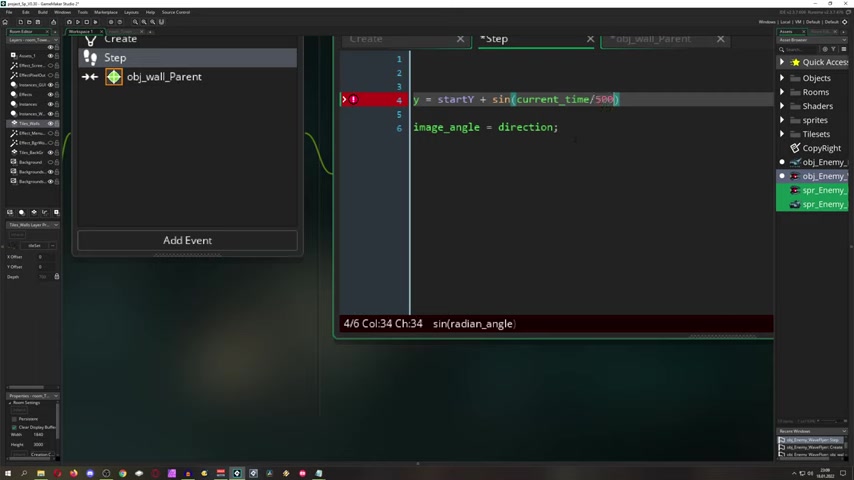Open Game Options toolbar icon

pyautogui.click(x=111, y=22)
